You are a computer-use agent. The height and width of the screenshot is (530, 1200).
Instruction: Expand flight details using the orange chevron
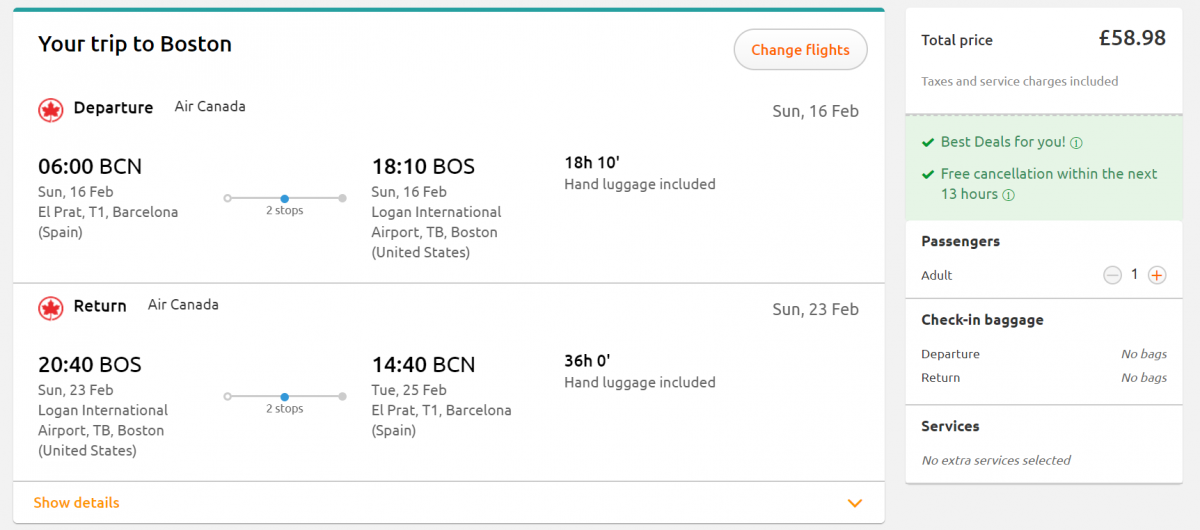point(854,503)
